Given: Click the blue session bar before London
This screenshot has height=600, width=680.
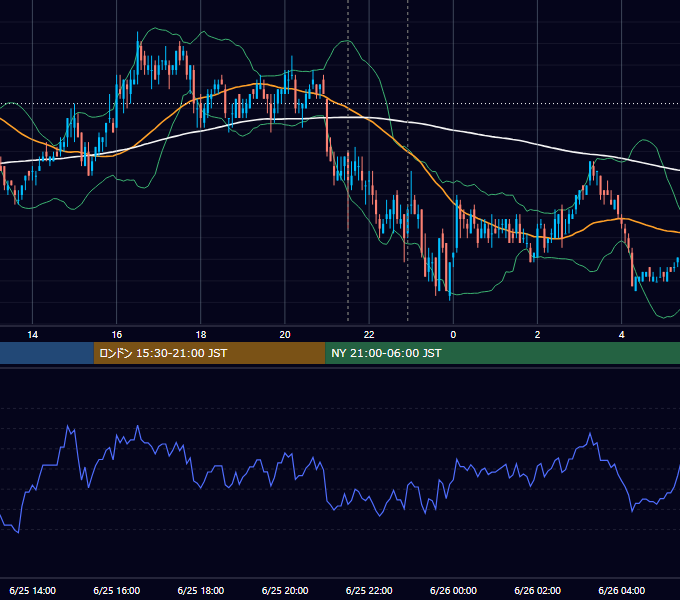Looking at the screenshot, I should click(47, 353).
